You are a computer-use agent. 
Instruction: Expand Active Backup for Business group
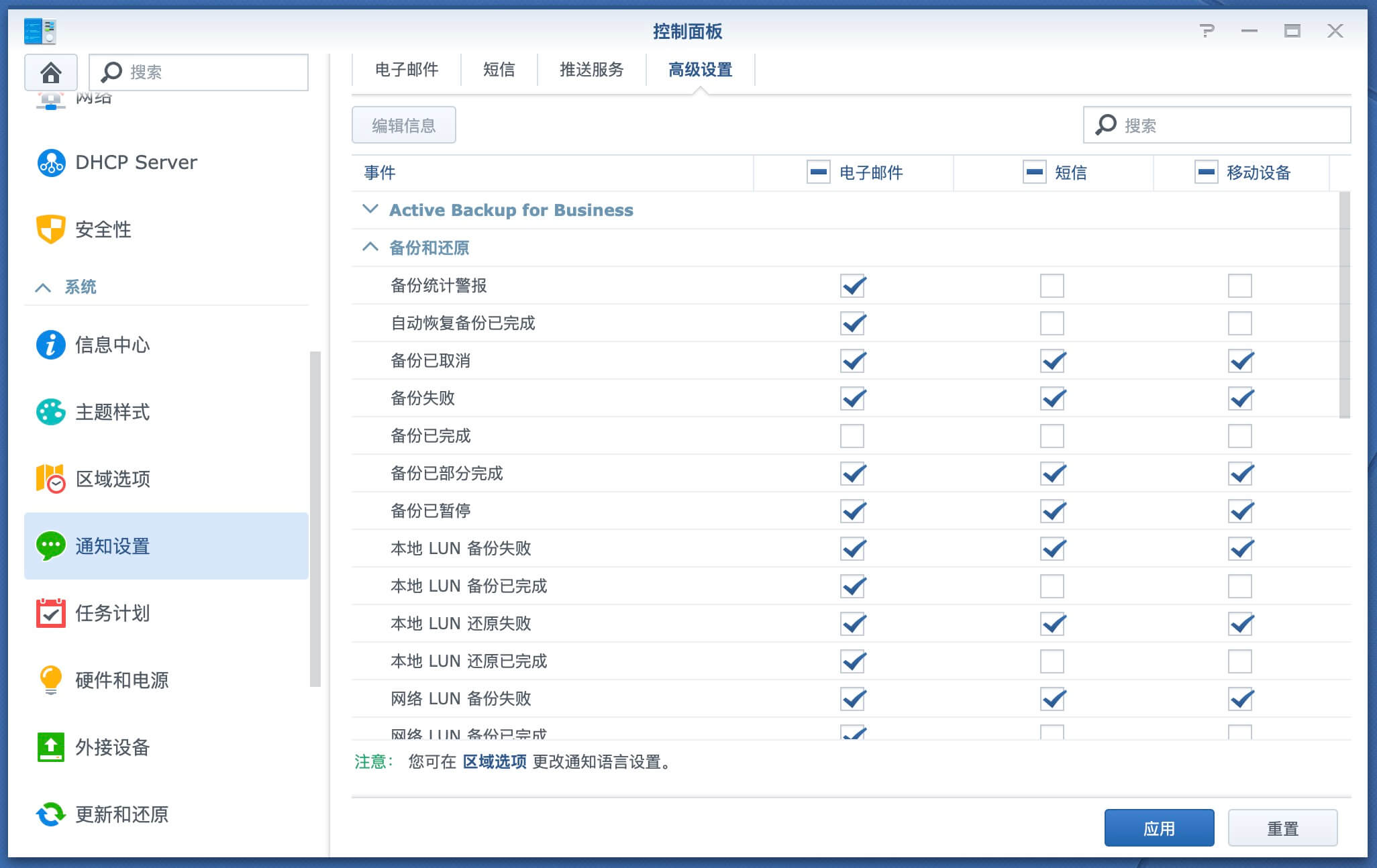370,210
